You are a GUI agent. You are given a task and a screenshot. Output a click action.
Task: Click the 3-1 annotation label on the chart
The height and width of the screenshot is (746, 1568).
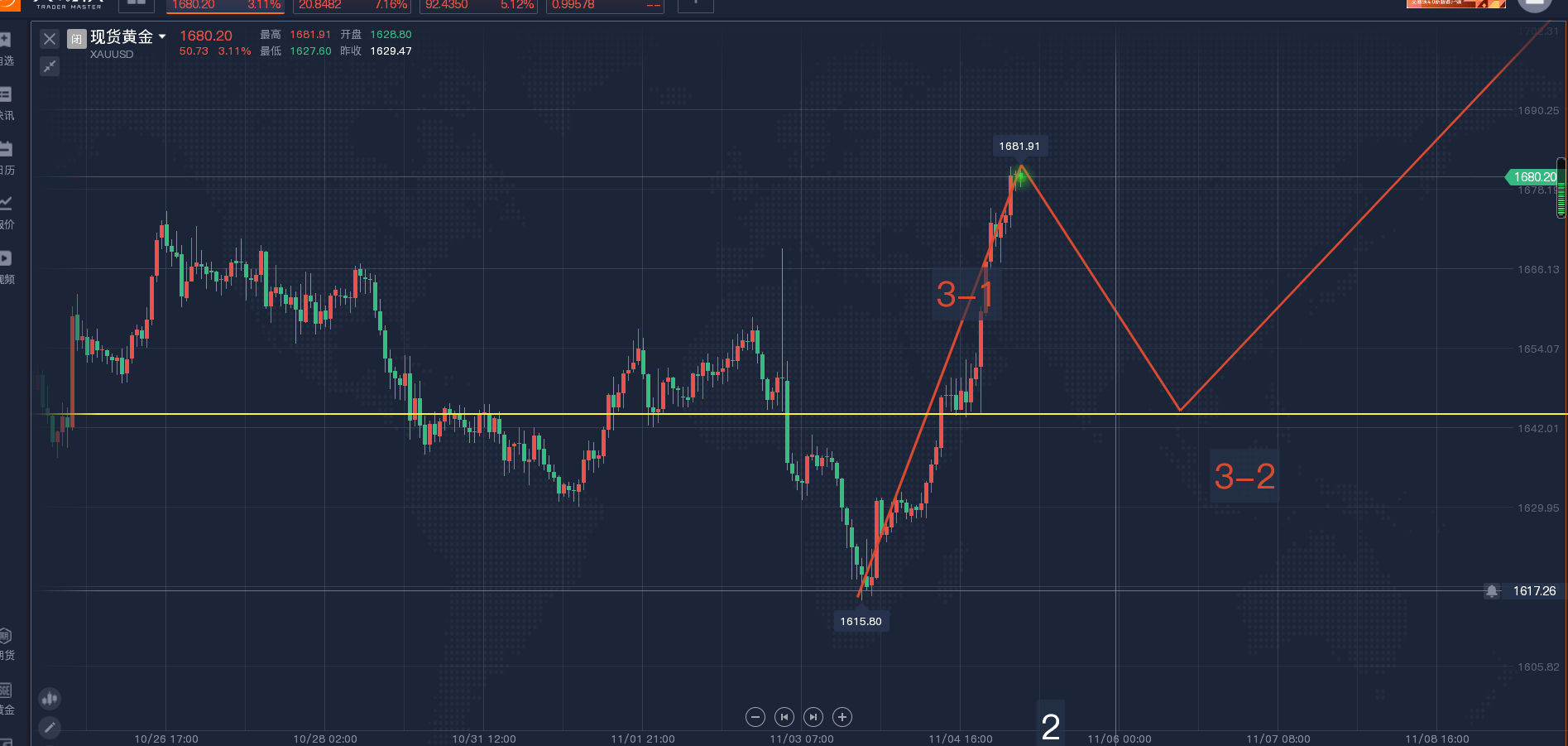pos(966,295)
